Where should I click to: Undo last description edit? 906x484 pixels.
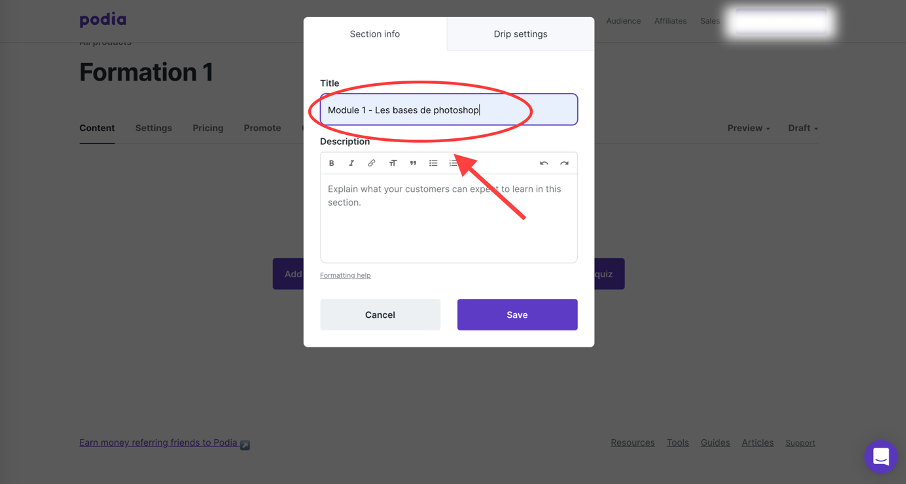click(x=544, y=163)
